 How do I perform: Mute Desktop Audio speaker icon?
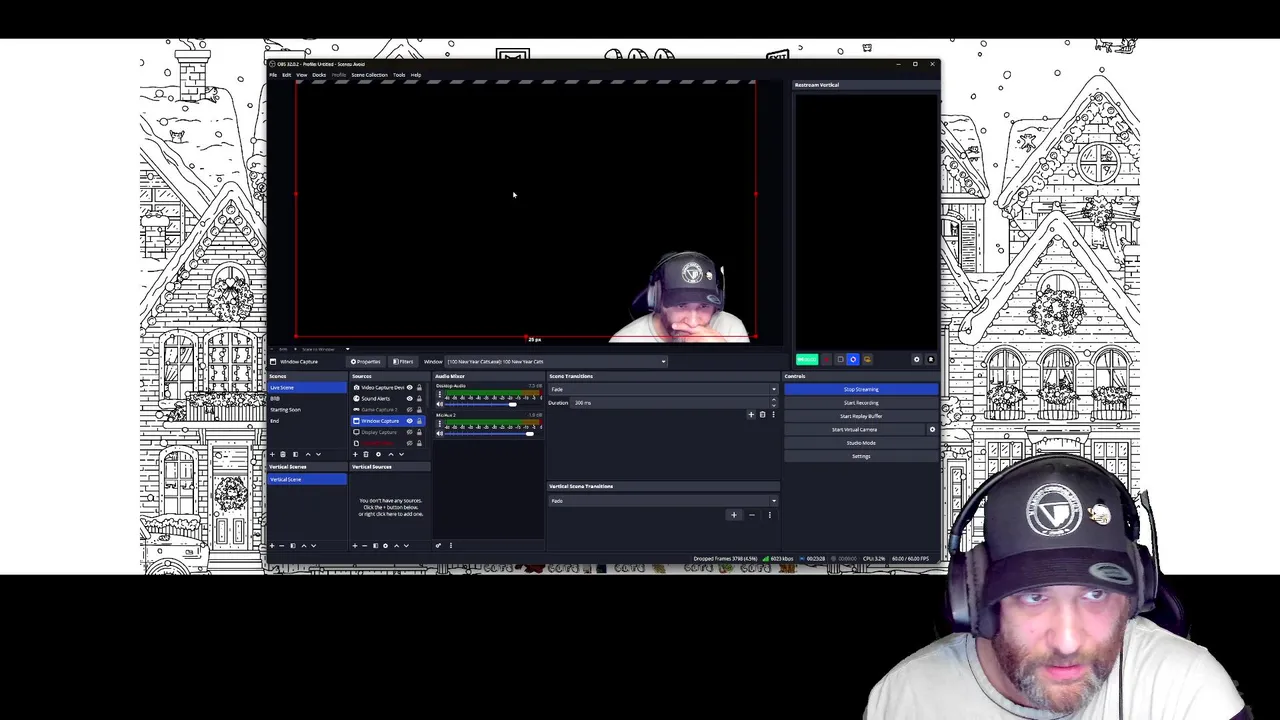(440, 404)
